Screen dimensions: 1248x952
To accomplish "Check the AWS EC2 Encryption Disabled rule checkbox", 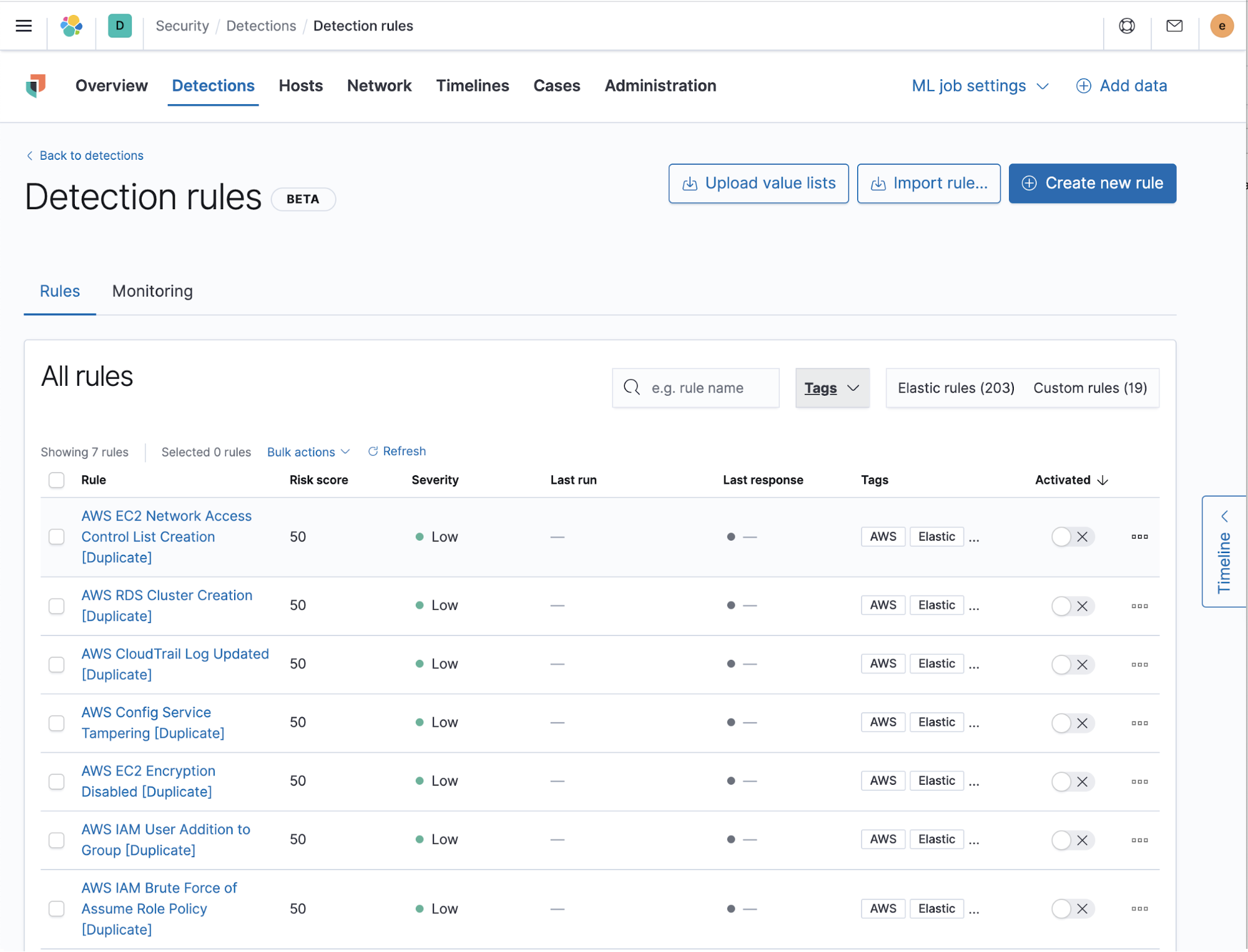I will [x=56, y=782].
